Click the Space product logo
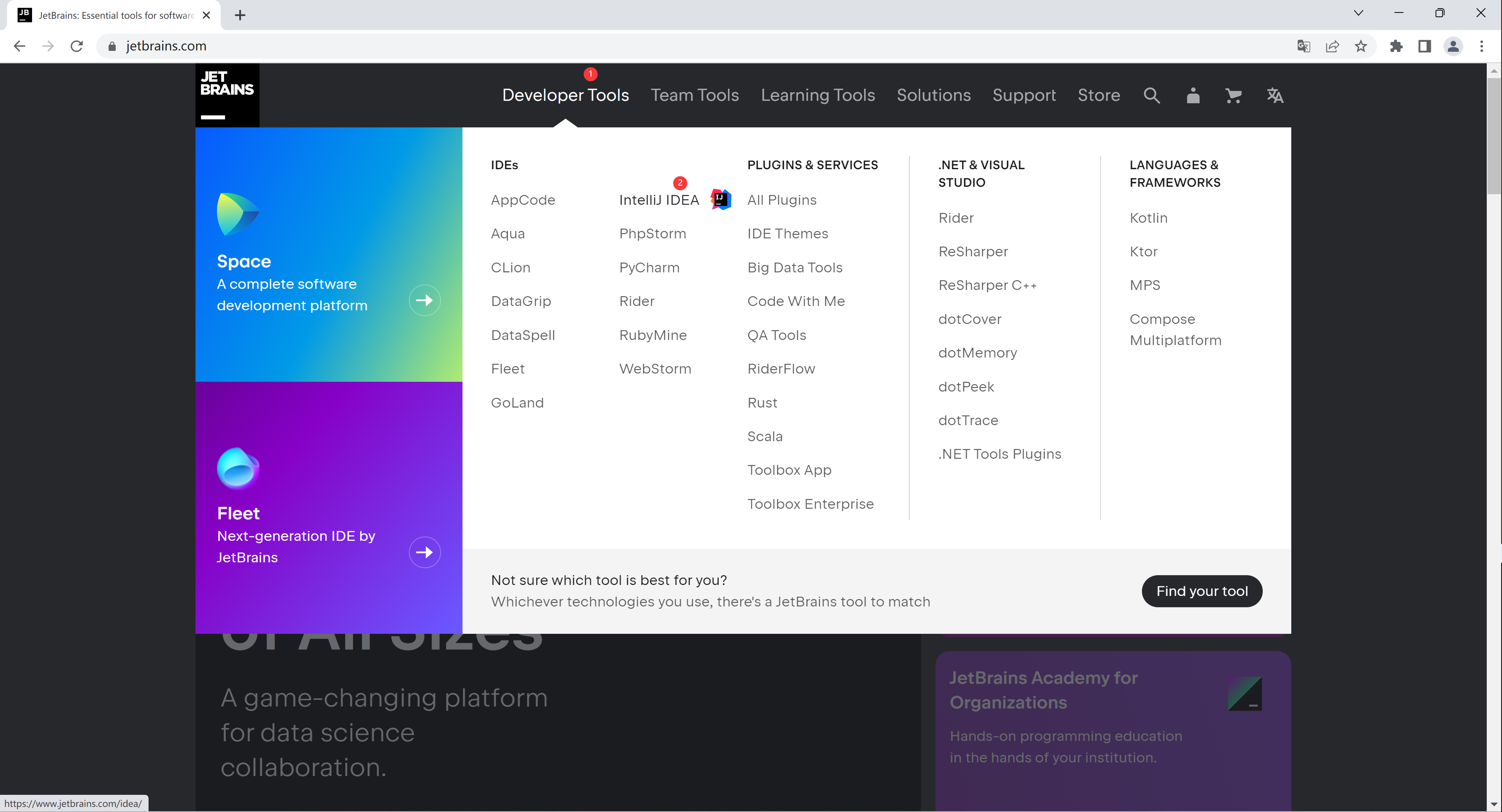The height and width of the screenshot is (812, 1502). coord(238,214)
